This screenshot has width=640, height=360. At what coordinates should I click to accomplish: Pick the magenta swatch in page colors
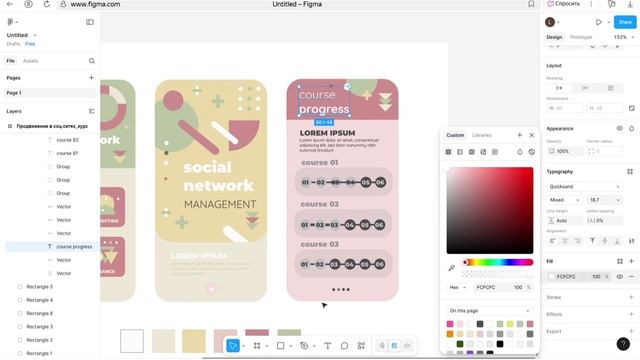tap(450, 324)
